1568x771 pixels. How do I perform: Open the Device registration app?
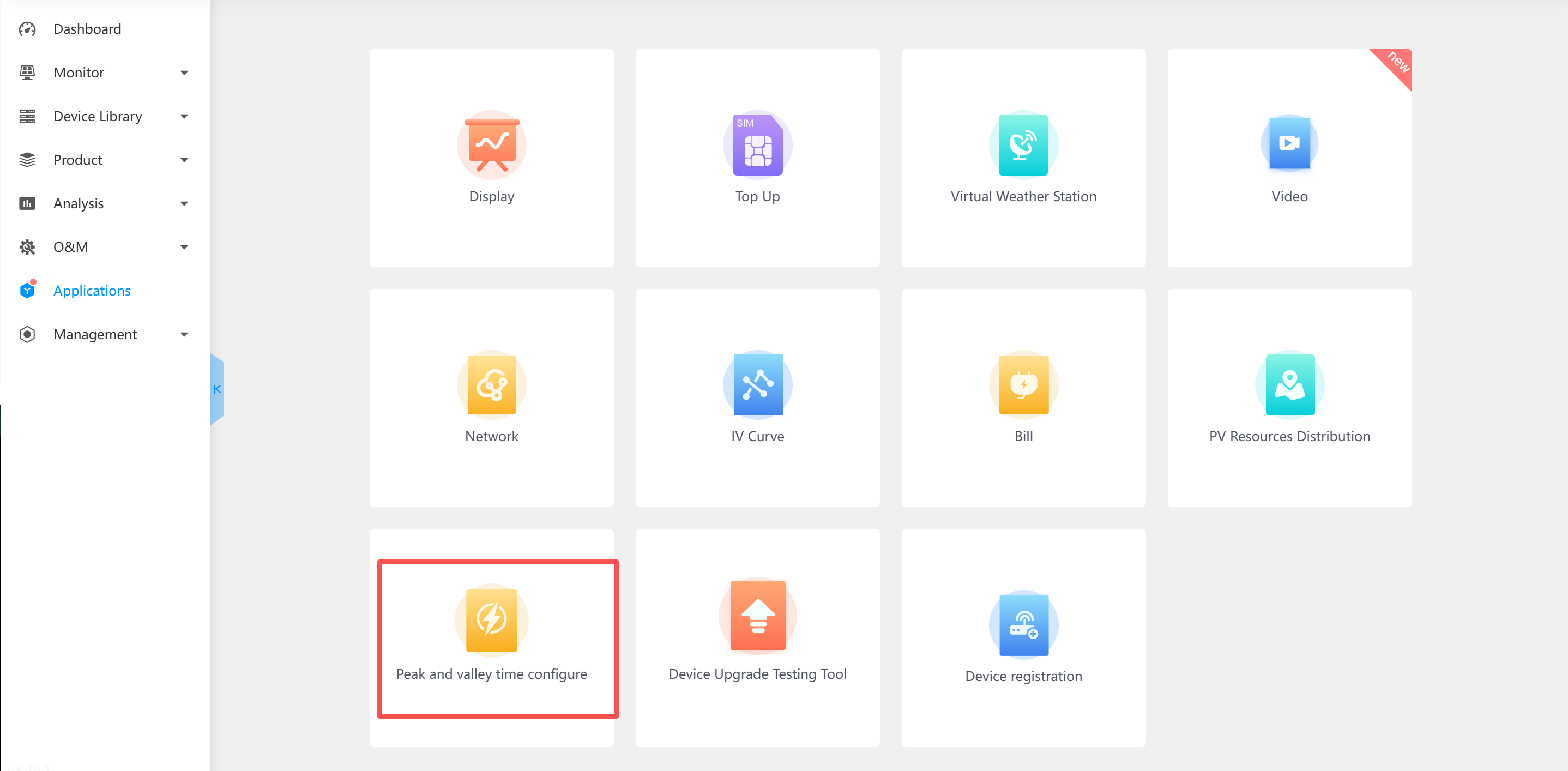coord(1023,625)
